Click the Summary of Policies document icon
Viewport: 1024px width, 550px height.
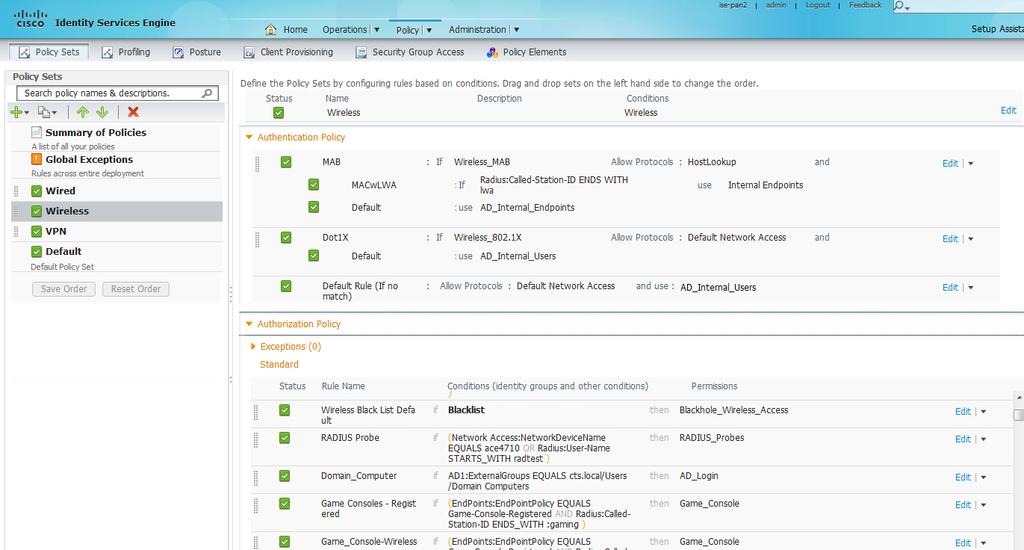37,132
